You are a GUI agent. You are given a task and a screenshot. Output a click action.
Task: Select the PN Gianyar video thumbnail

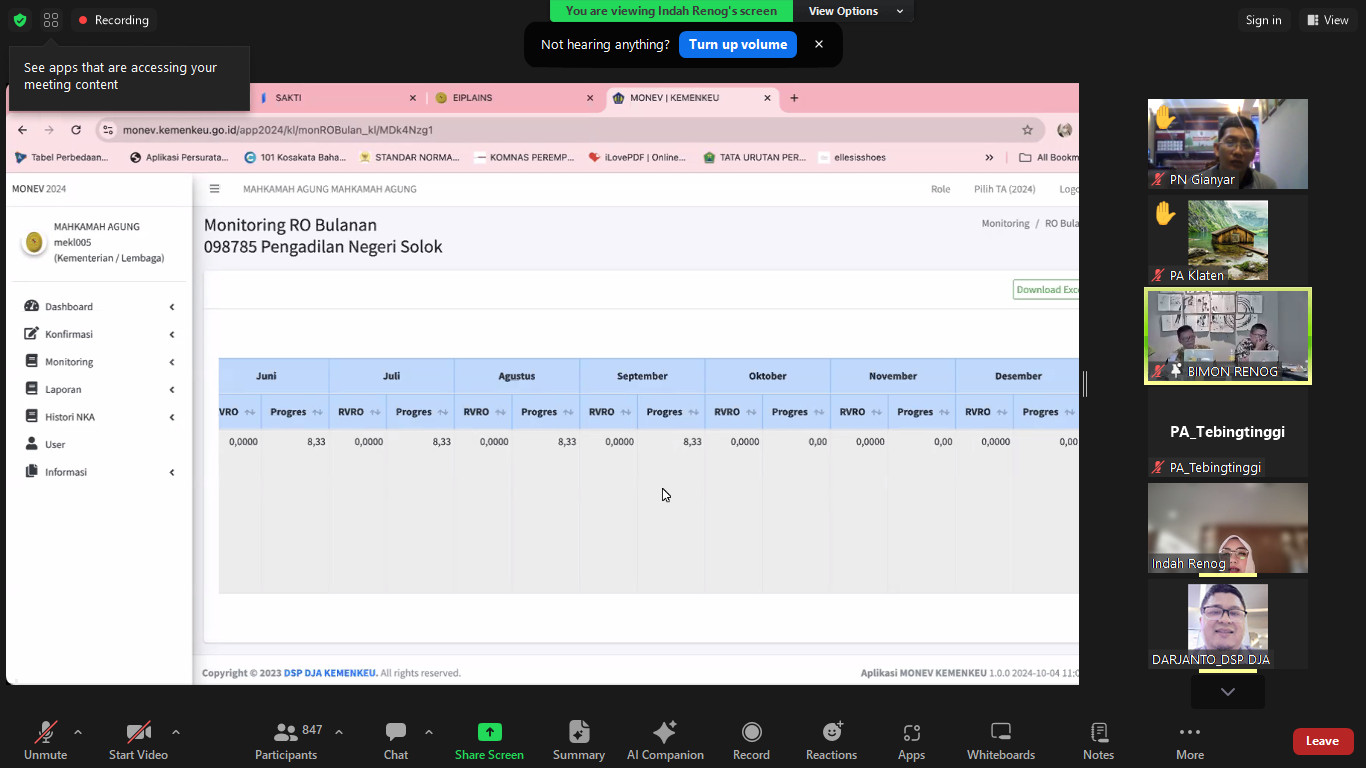coord(1227,144)
